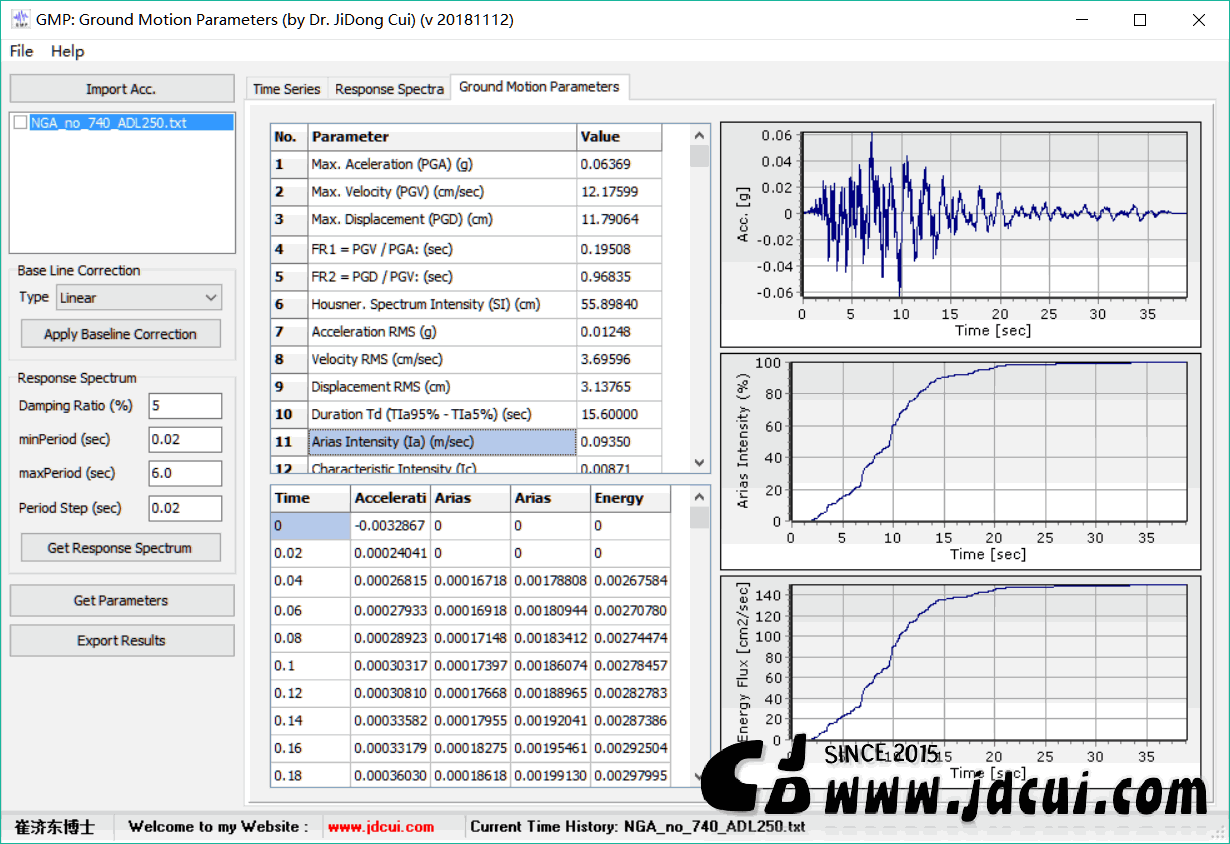1230x844 pixels.
Task: Click the value cell 55.89840
Action: [x=619, y=304]
